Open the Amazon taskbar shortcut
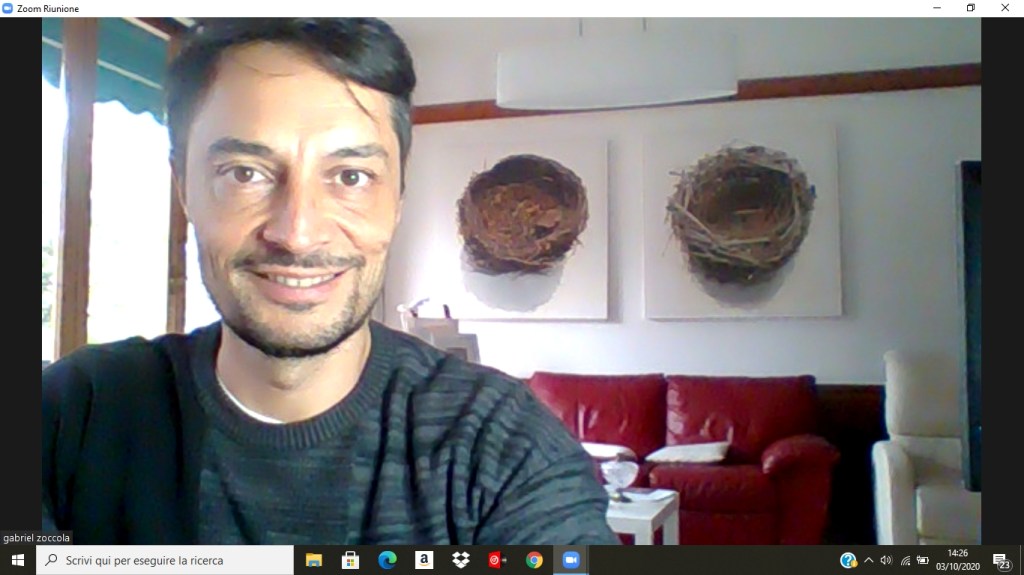The width and height of the screenshot is (1024, 575). (424, 560)
